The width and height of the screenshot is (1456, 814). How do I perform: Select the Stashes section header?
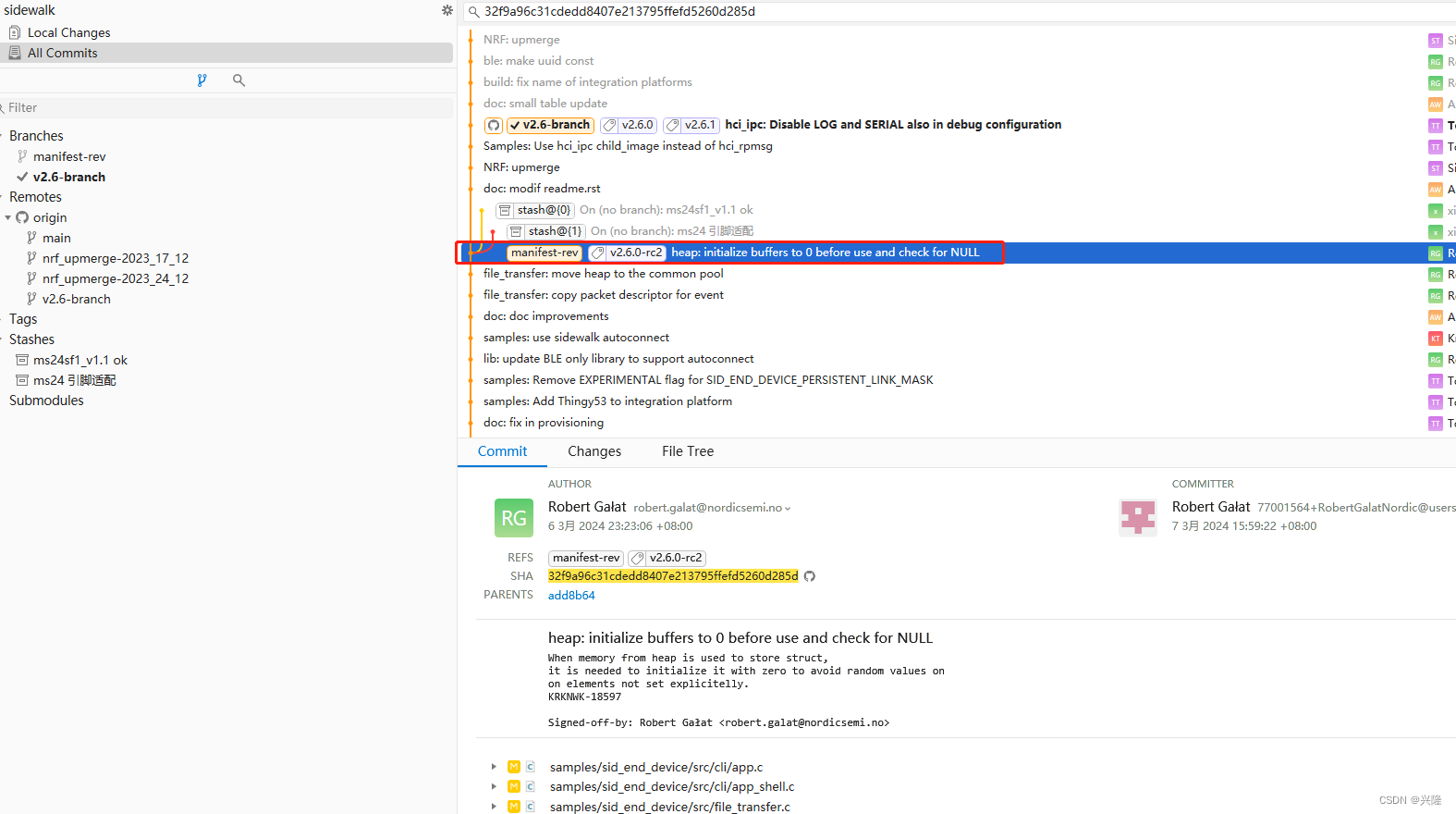tap(31, 339)
